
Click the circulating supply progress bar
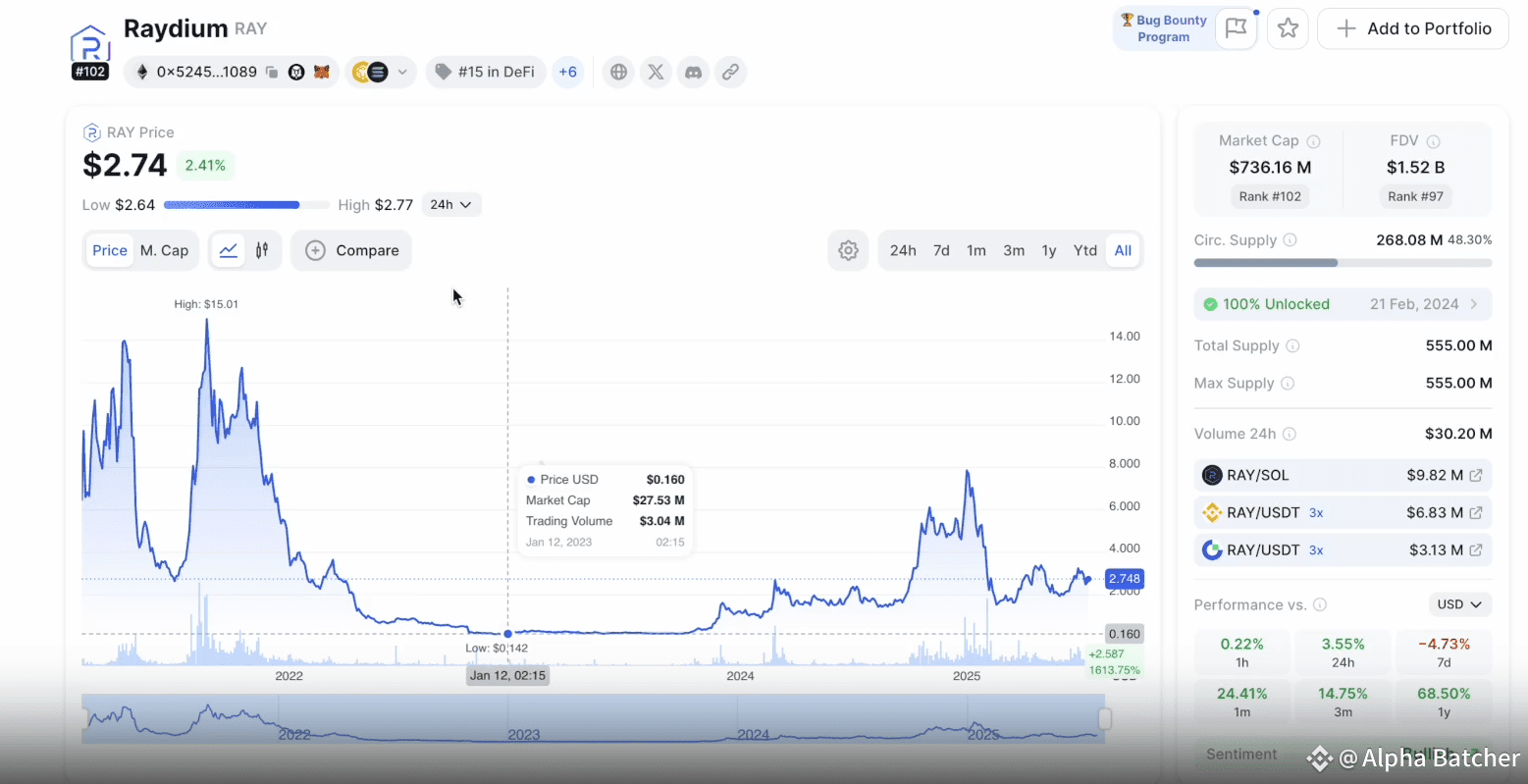click(x=1343, y=263)
